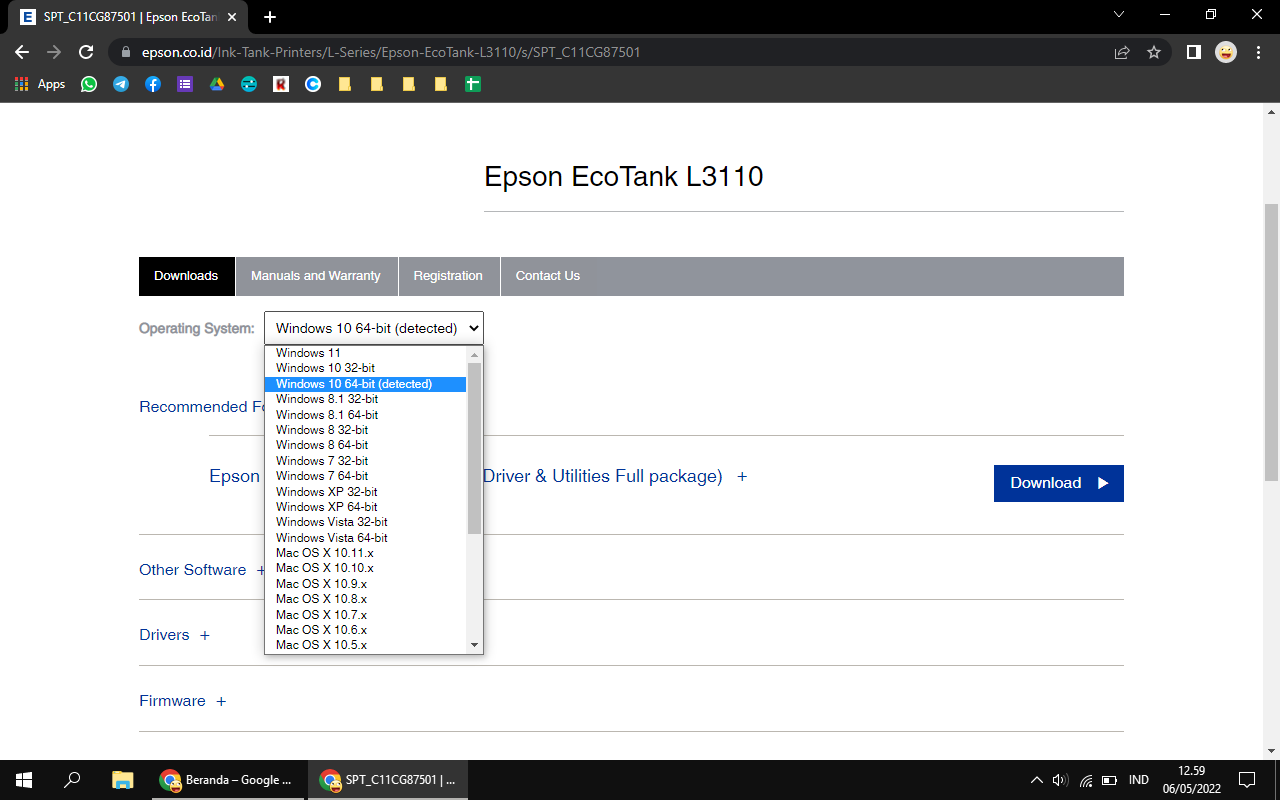This screenshot has height=800, width=1280.
Task: Open the Chrome side panel
Action: coord(1193,52)
